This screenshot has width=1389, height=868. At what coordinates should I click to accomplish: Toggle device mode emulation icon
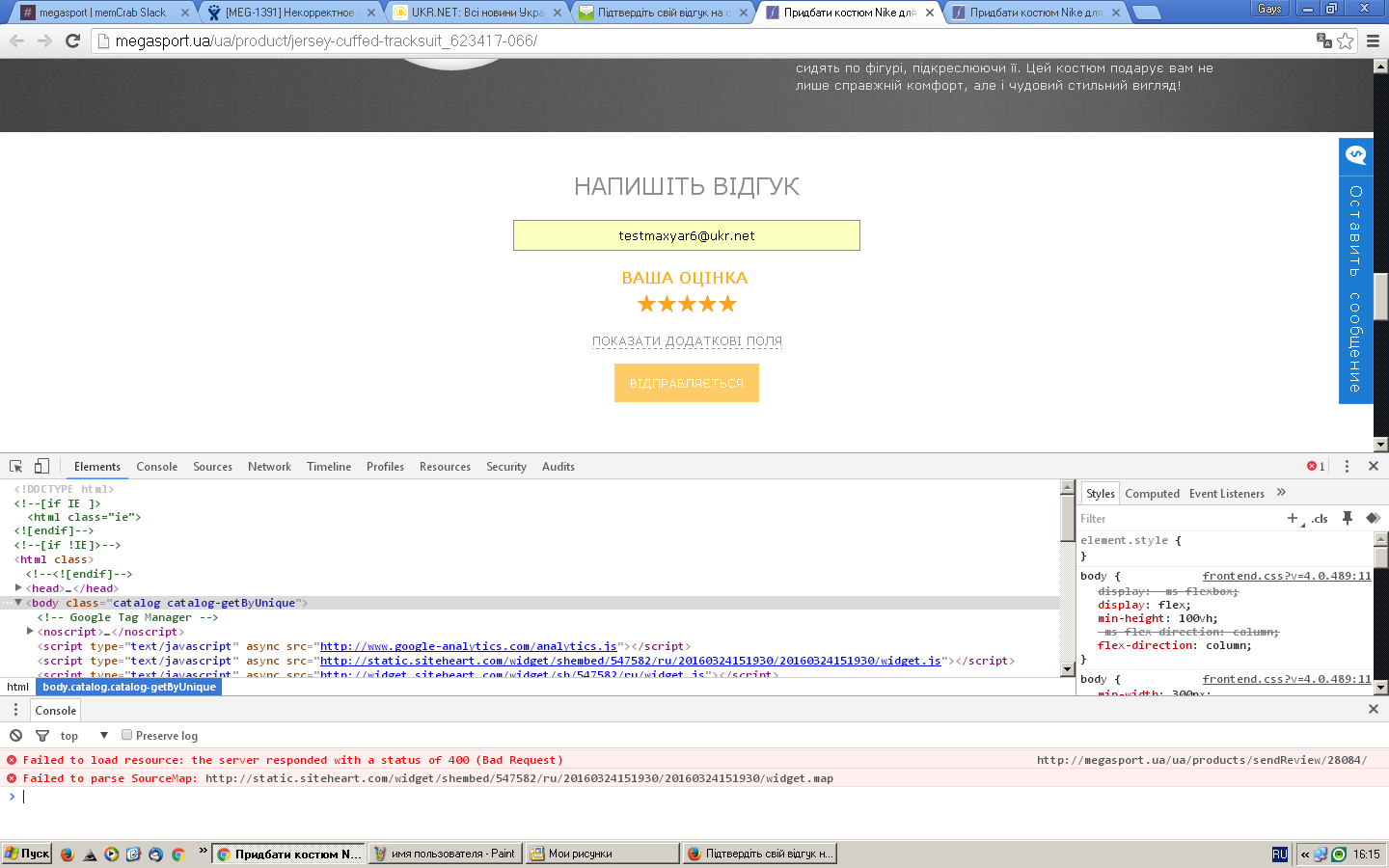click(41, 466)
